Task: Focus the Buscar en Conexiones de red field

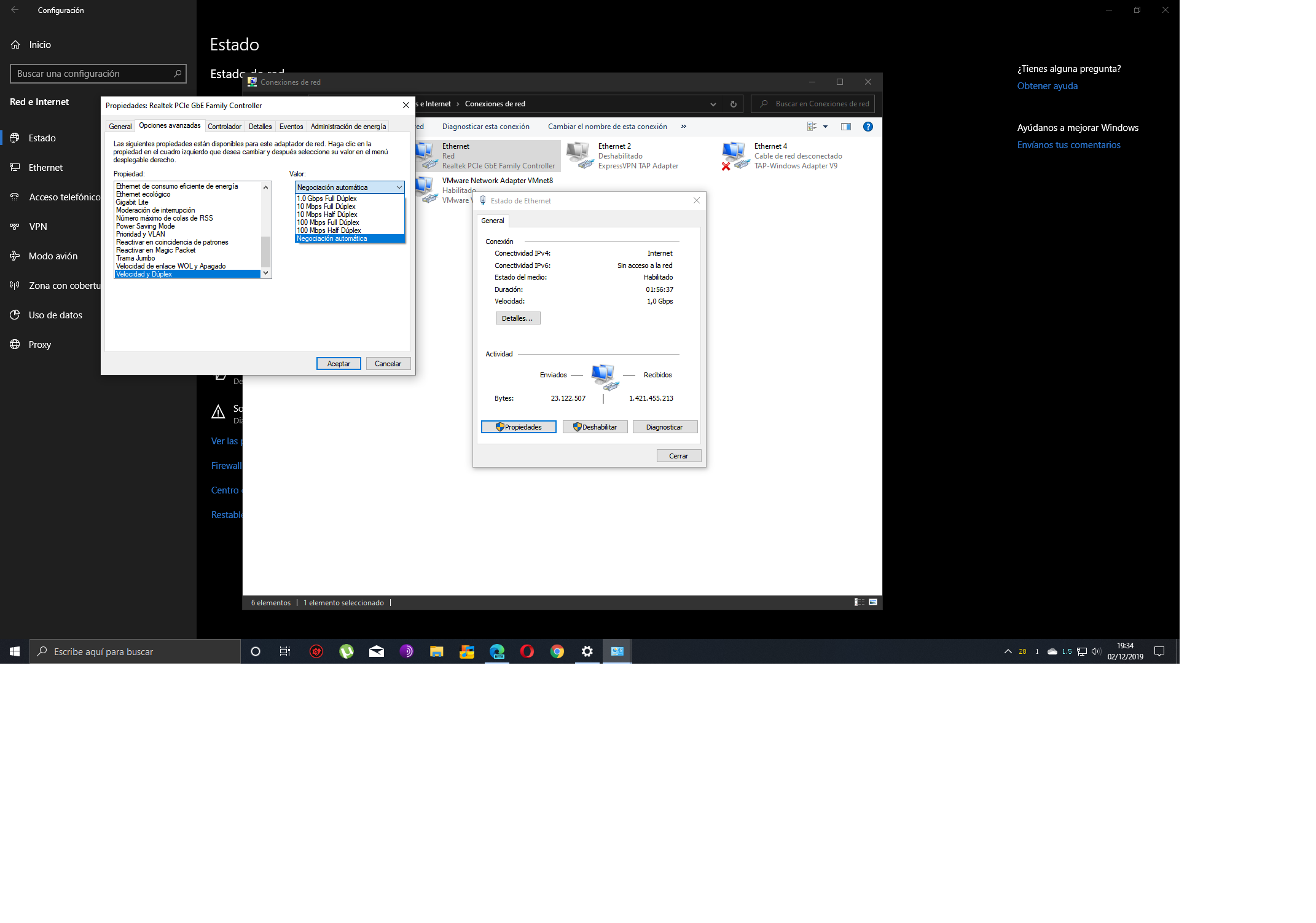Action: pos(813,104)
